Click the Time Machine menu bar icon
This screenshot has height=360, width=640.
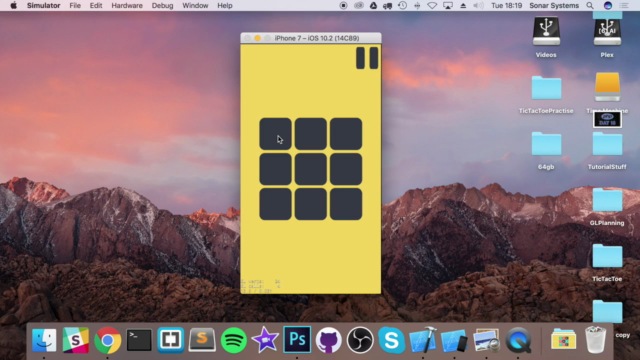pyautogui.click(x=402, y=6)
